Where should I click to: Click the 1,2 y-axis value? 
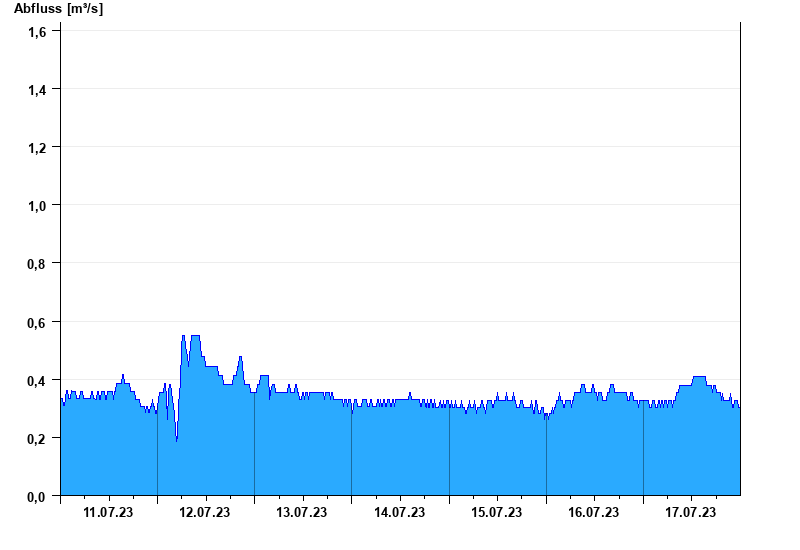click(37, 148)
